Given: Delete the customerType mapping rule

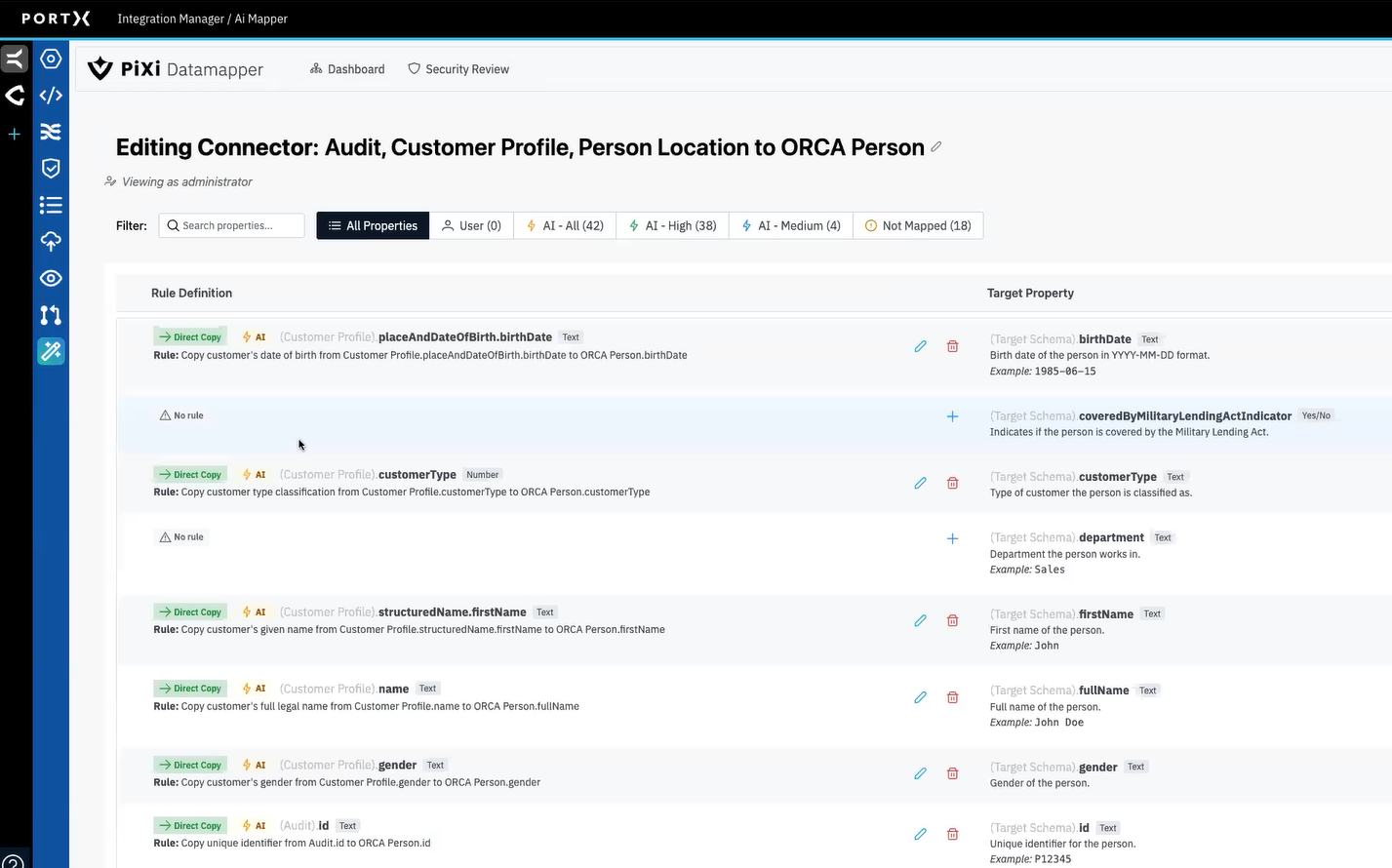Looking at the screenshot, I should pyautogui.click(x=952, y=484).
